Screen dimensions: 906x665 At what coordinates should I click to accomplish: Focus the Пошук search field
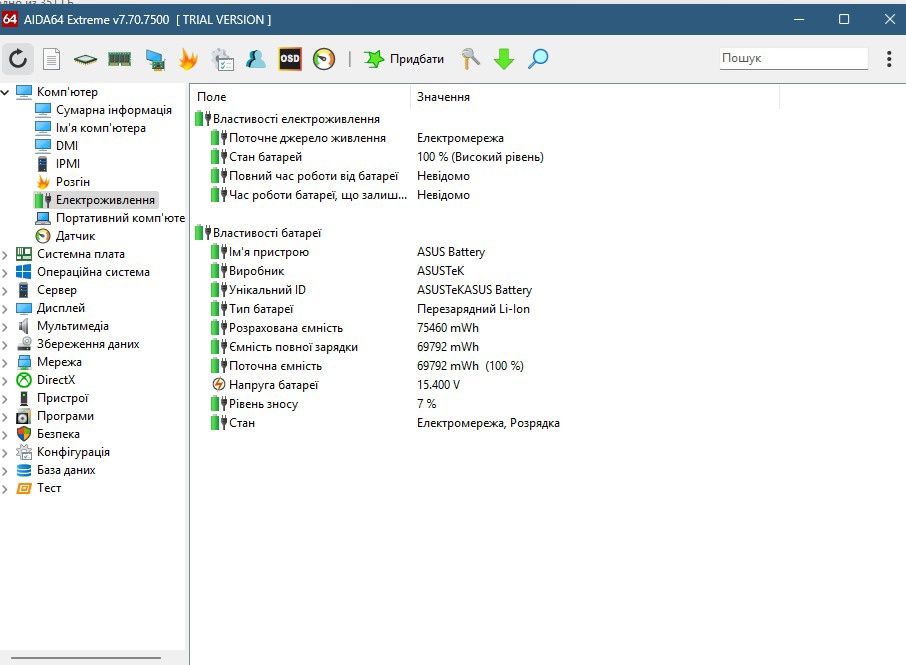tap(793, 58)
